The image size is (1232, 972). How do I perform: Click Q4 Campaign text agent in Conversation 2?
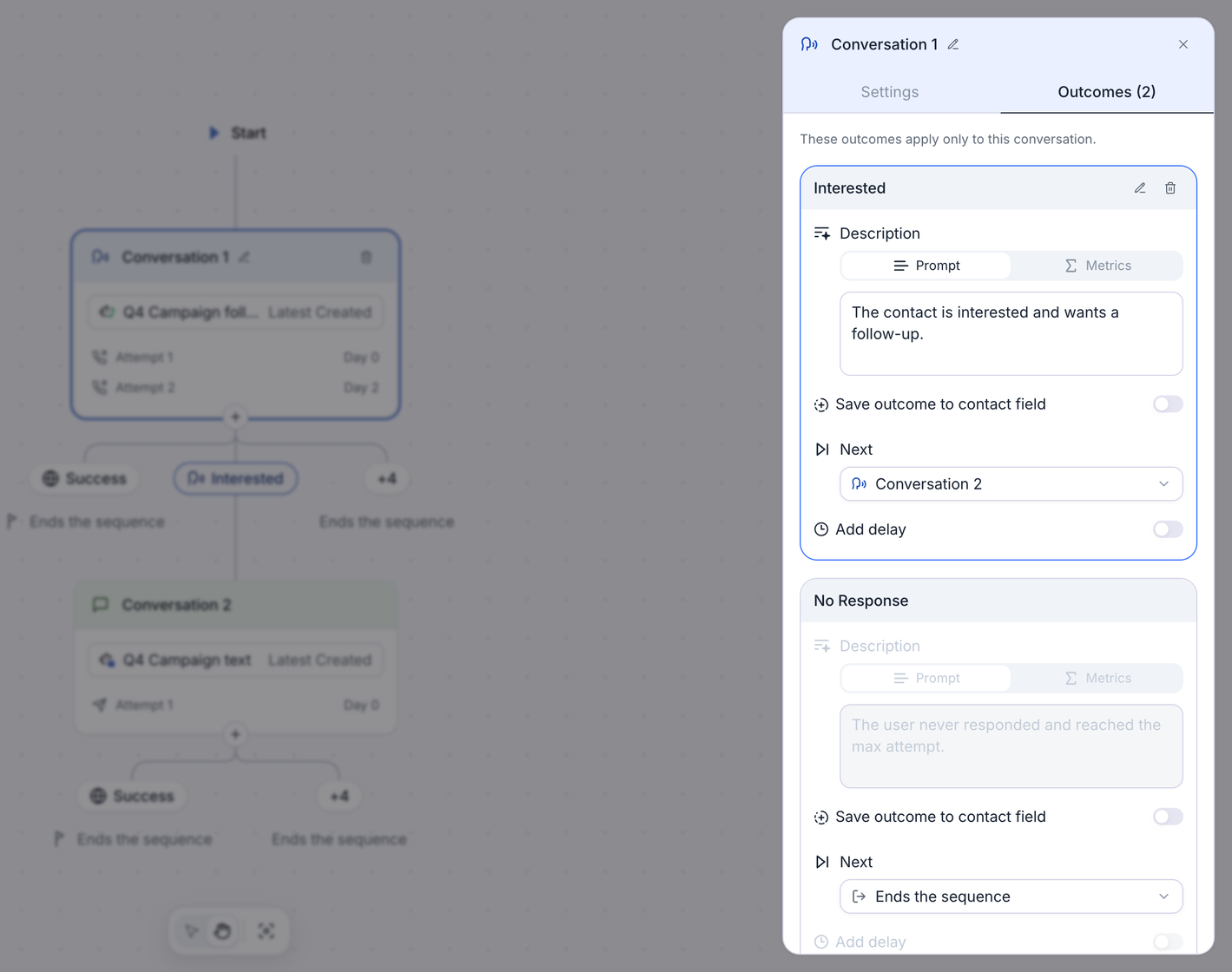tap(235, 660)
